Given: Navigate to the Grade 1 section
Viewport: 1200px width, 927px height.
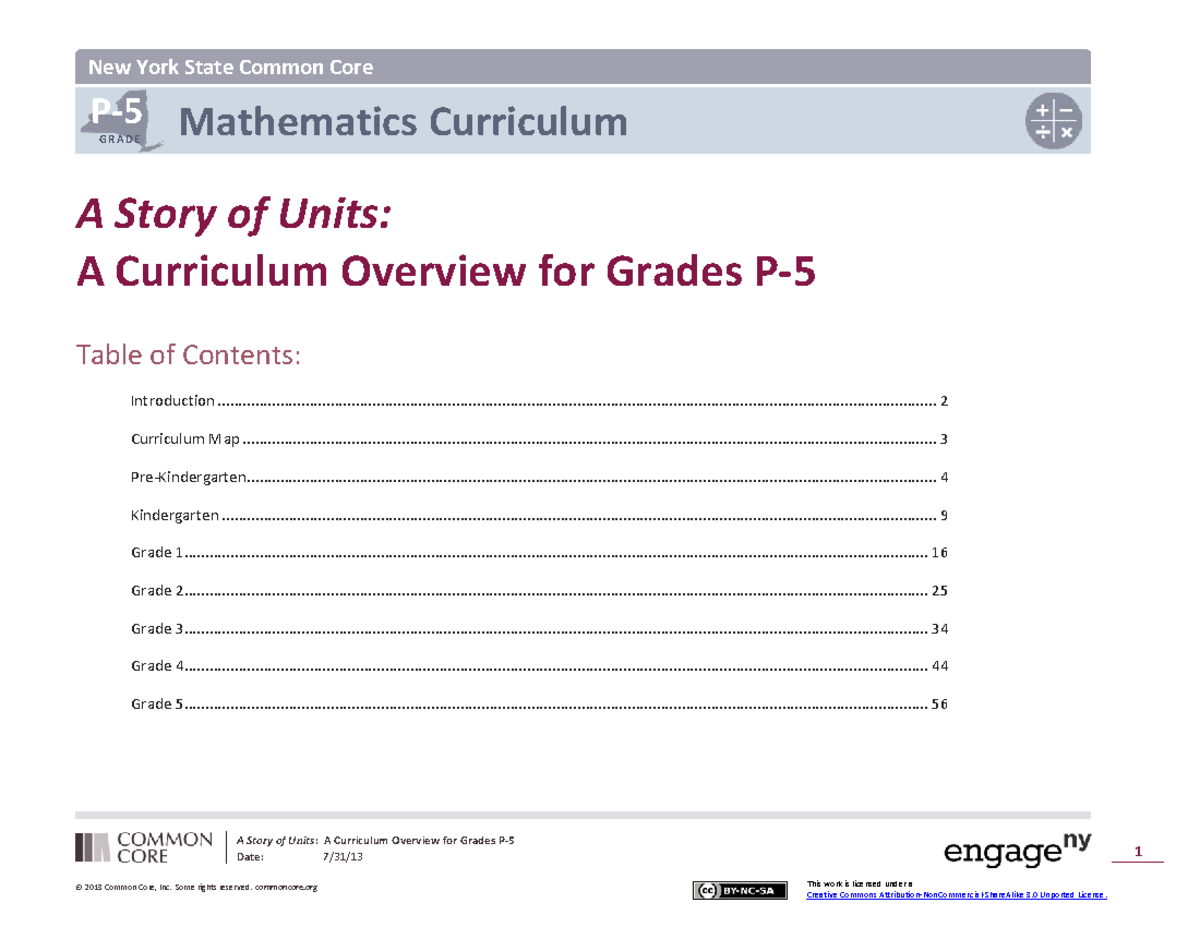Looking at the screenshot, I should [157, 552].
